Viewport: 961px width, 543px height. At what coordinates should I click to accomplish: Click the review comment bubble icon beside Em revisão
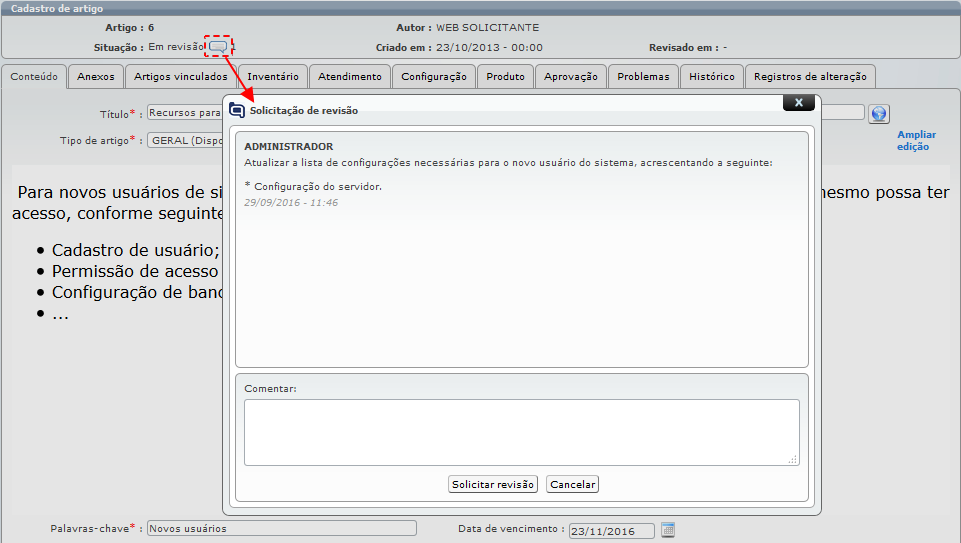click(218, 47)
